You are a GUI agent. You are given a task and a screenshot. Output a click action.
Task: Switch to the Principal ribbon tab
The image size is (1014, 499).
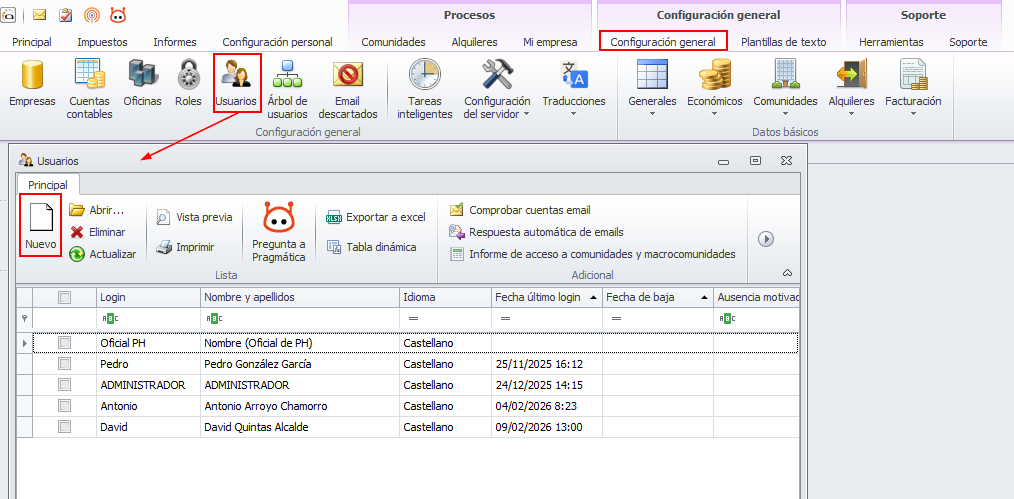point(32,42)
